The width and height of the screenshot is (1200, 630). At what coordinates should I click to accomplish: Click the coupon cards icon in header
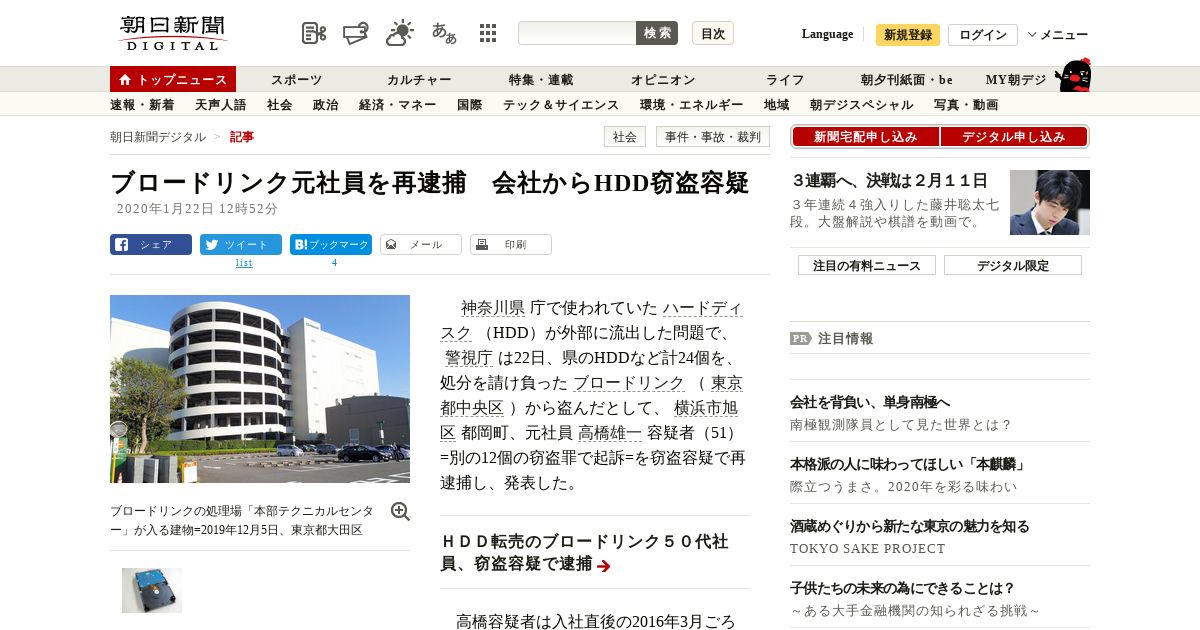click(356, 33)
